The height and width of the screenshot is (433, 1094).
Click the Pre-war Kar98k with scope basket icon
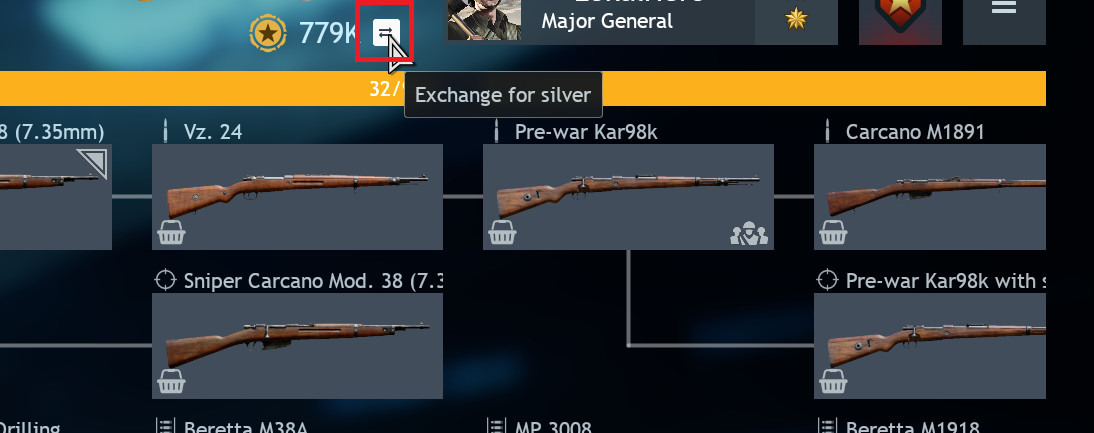pyautogui.click(x=833, y=381)
